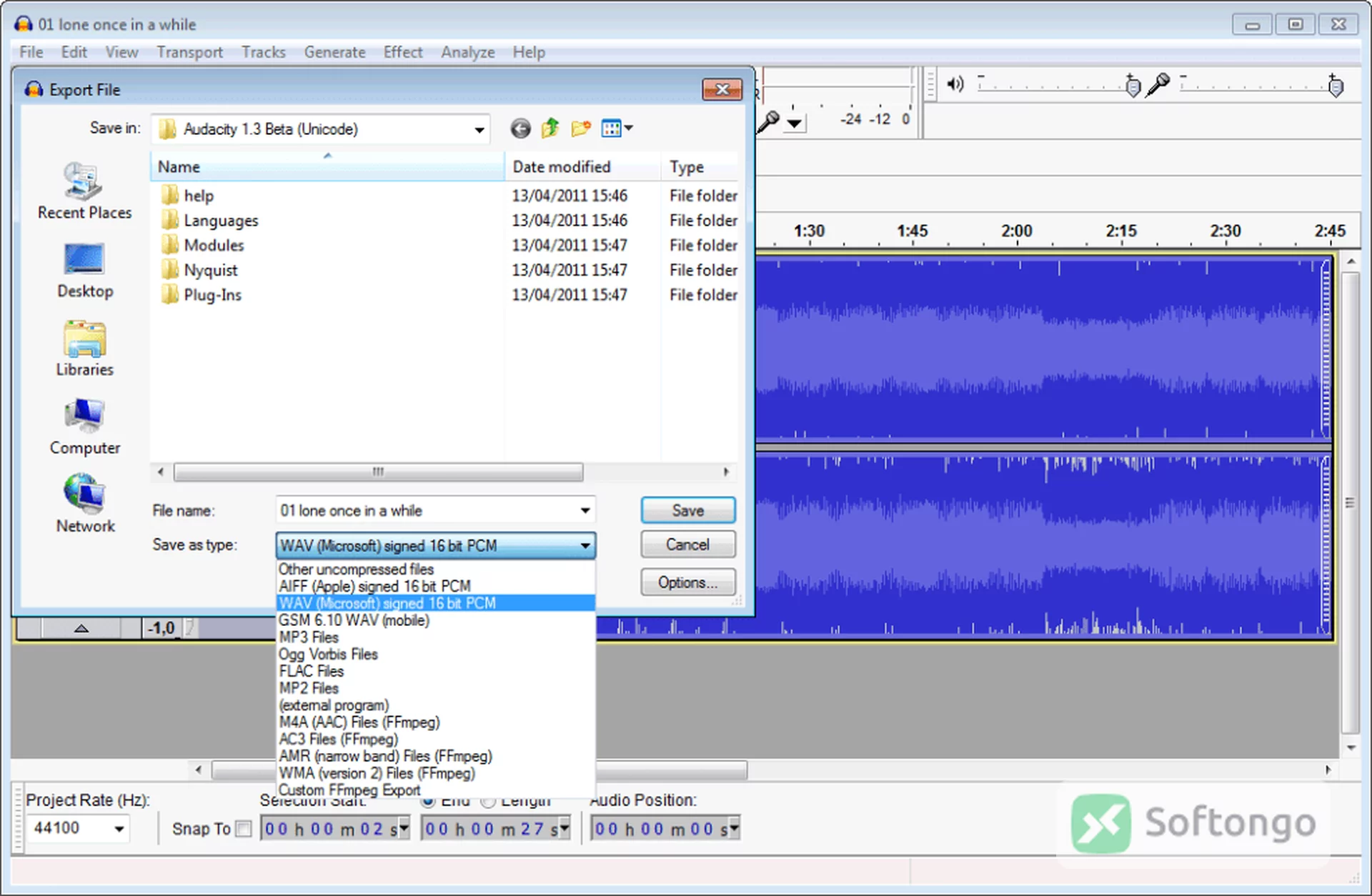Open the help folder
Screen dimensions: 1372x896
coord(199,195)
